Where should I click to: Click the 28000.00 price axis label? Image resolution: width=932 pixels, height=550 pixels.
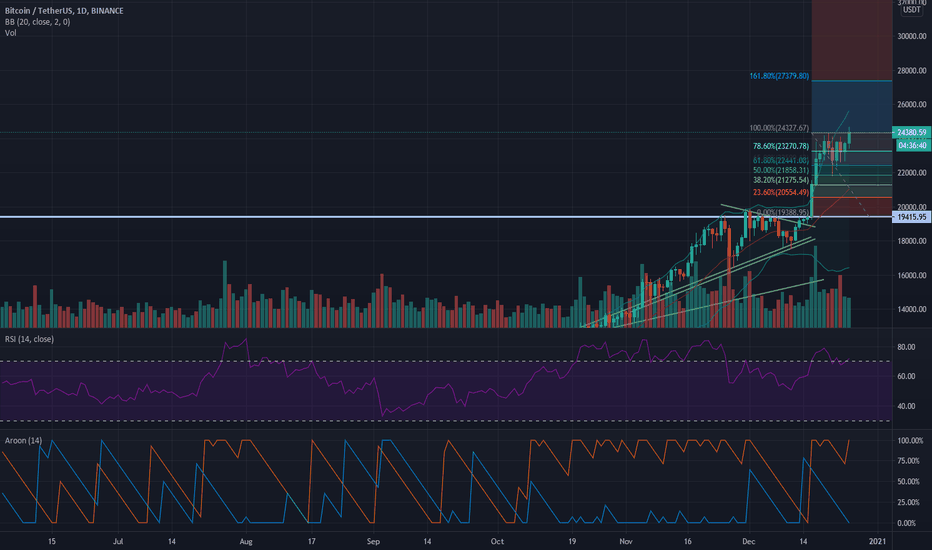pyautogui.click(x=912, y=71)
